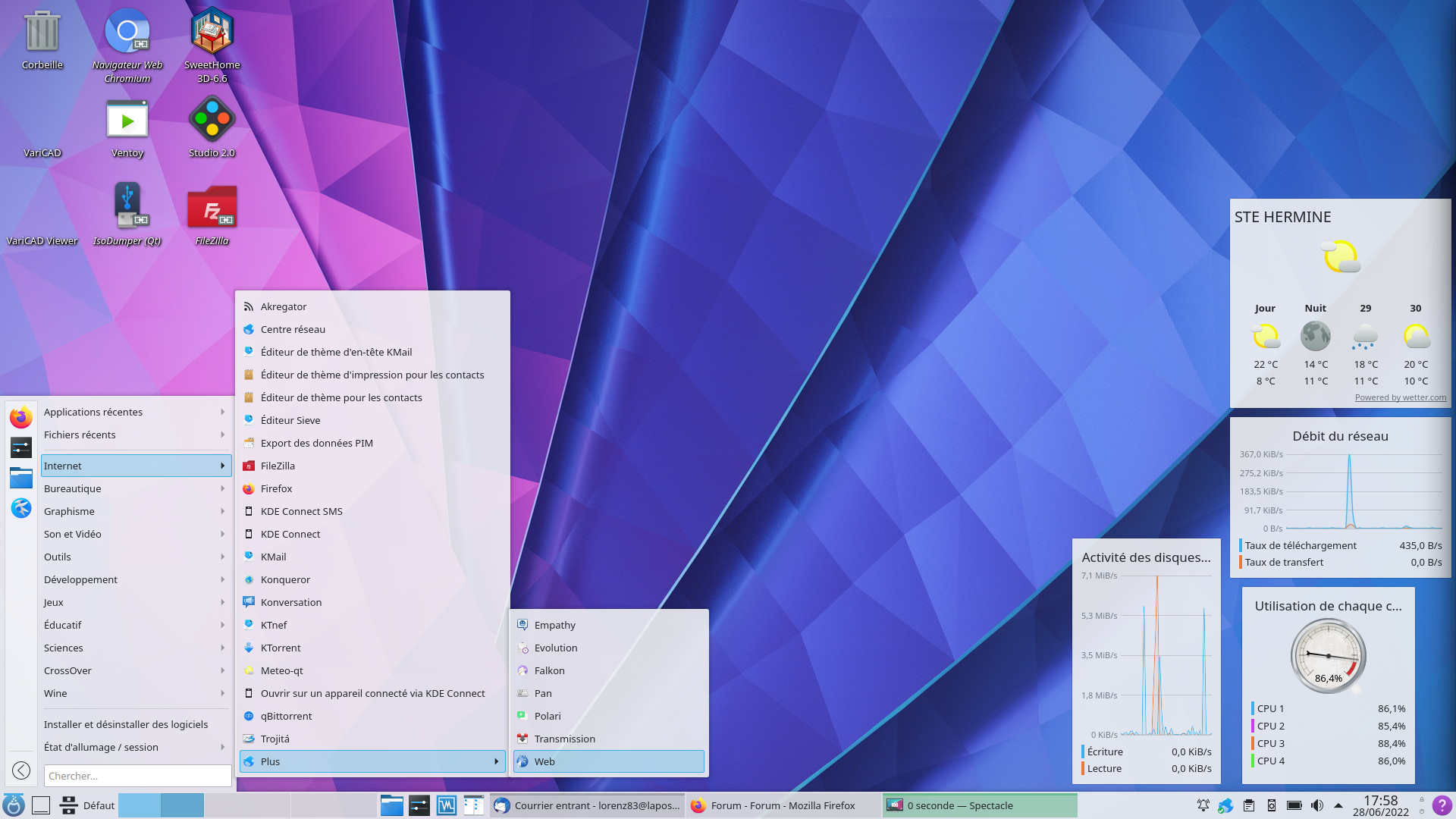This screenshot has height=819, width=1456.
Task: Switch to Spectacle taskbar window
Action: coord(980,805)
